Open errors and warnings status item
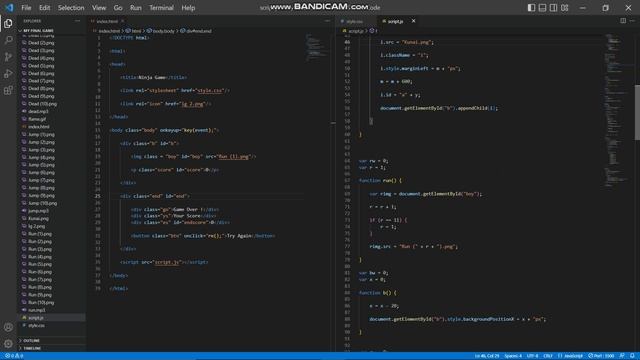This screenshot has width=640, height=360. click(x=14, y=356)
